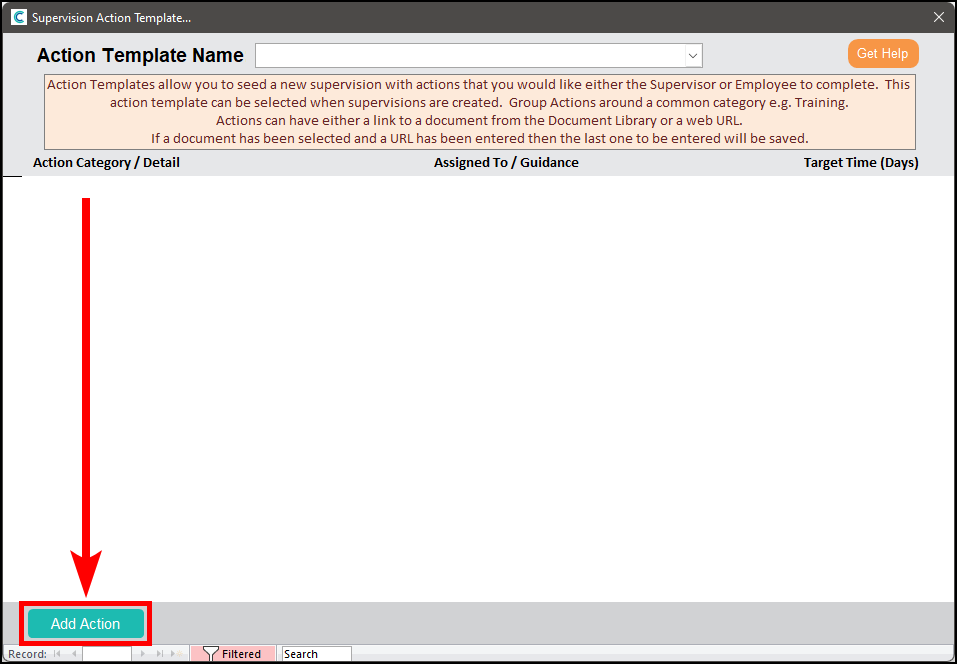Screen dimensions: 957x664
Task: Go to the previous record
Action: 74,654
